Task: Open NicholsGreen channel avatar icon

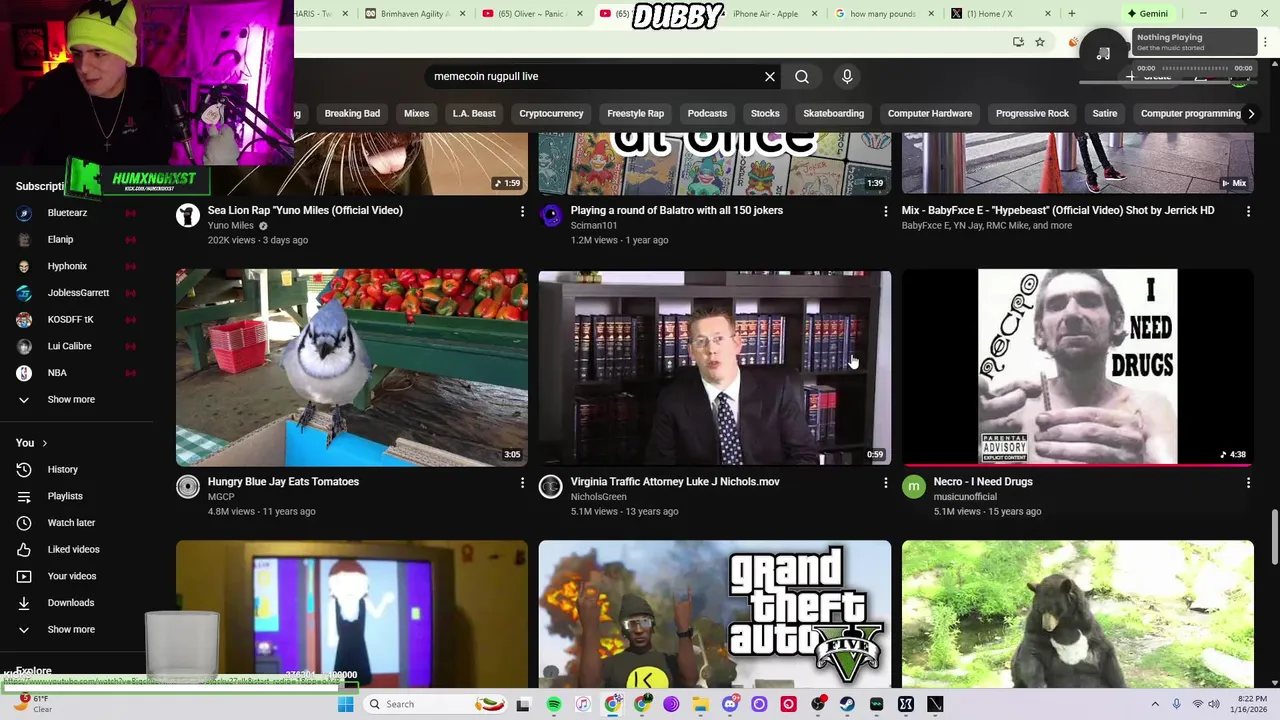Action: coord(551,487)
